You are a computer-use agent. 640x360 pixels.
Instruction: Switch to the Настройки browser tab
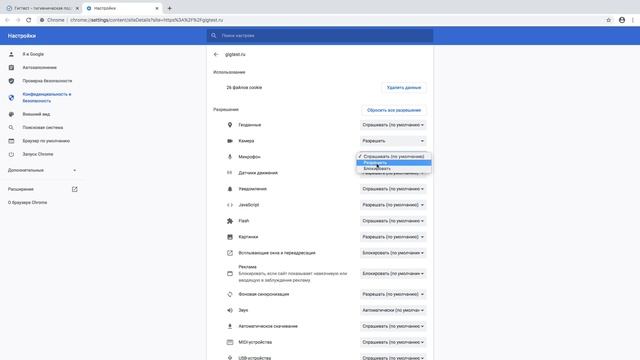click(122, 8)
